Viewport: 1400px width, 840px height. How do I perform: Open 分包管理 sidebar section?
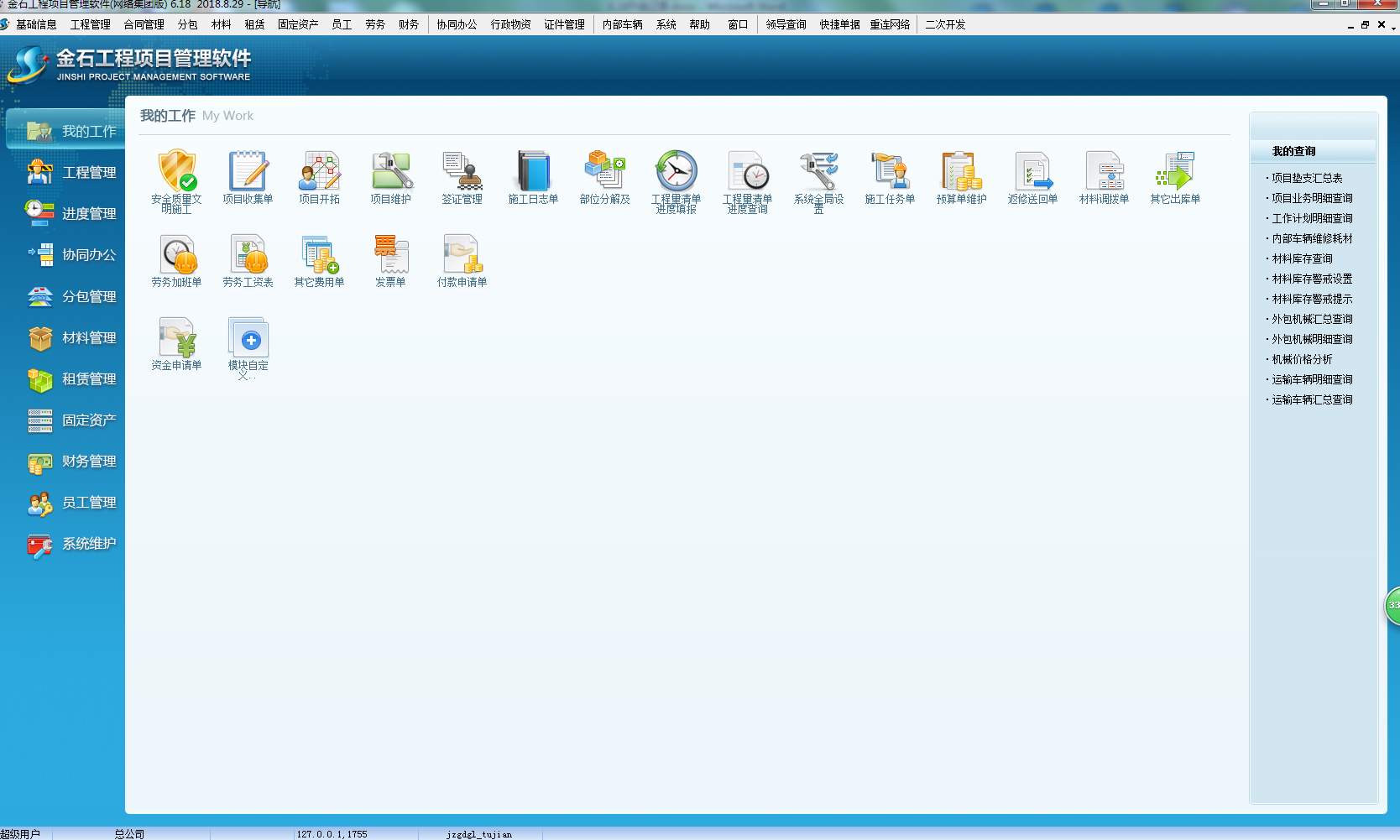tap(72, 296)
